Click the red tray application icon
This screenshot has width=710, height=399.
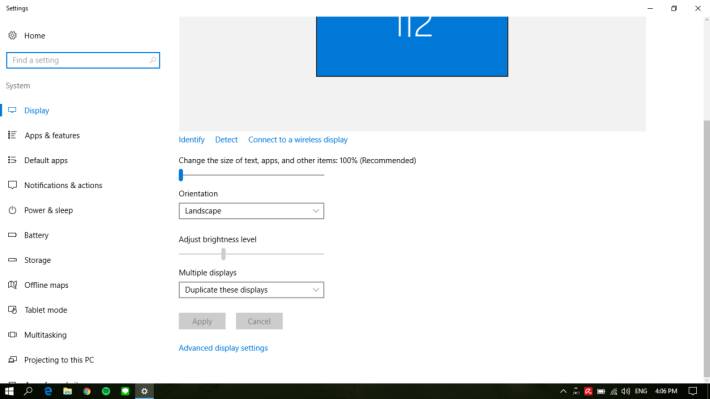[588, 391]
